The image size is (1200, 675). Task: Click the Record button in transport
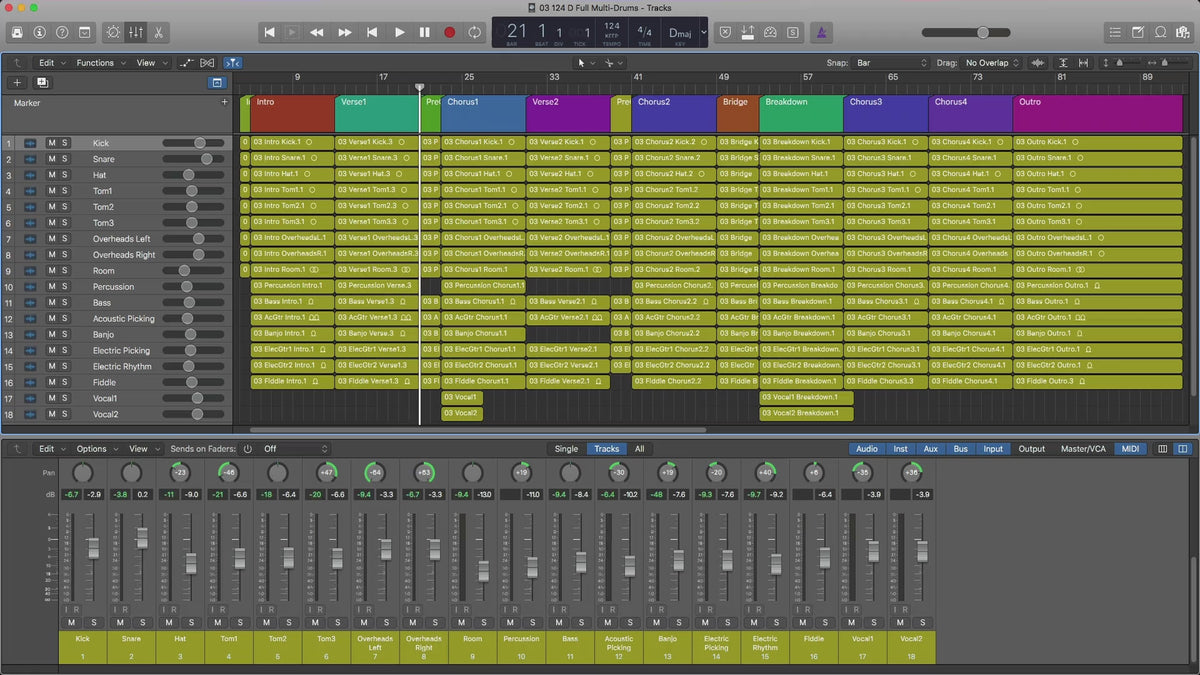[449, 32]
